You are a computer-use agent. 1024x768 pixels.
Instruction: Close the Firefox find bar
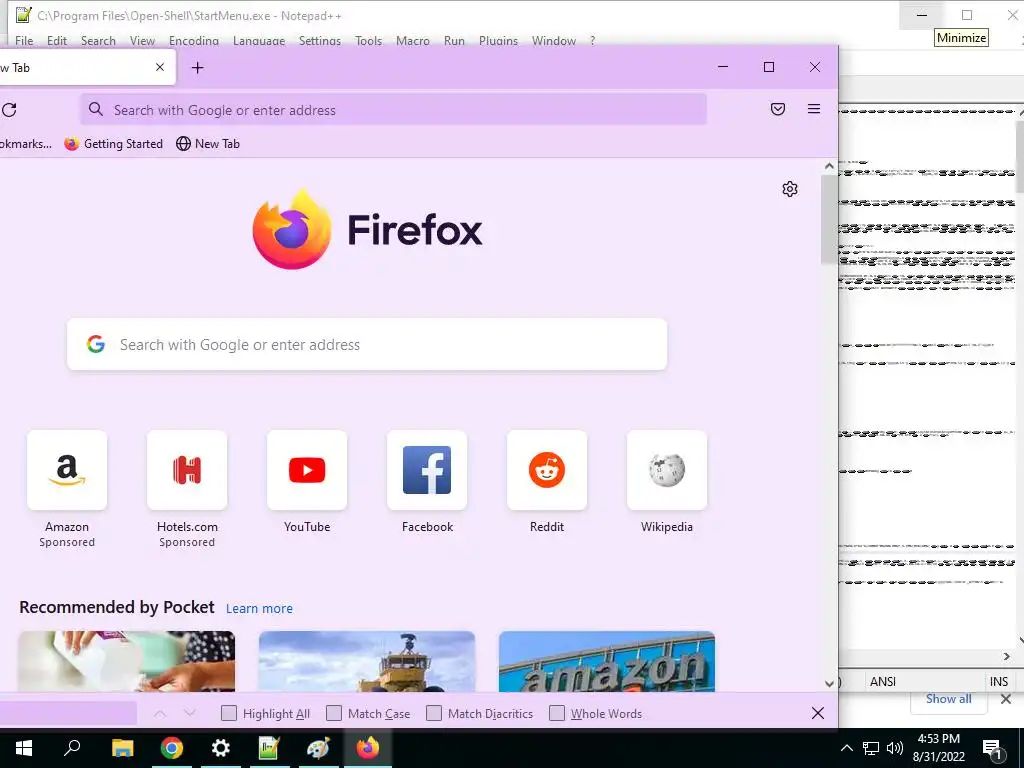pyautogui.click(x=818, y=713)
